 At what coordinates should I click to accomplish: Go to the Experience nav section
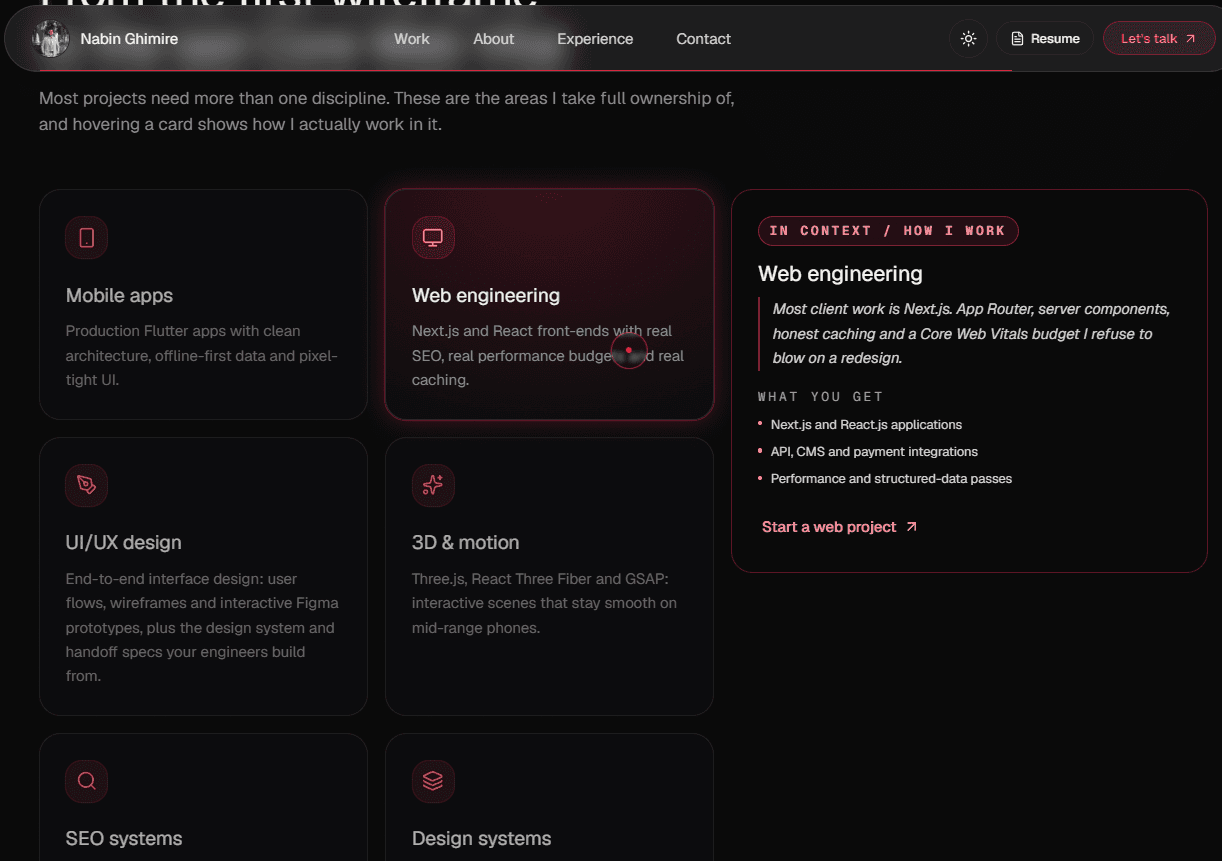(595, 39)
